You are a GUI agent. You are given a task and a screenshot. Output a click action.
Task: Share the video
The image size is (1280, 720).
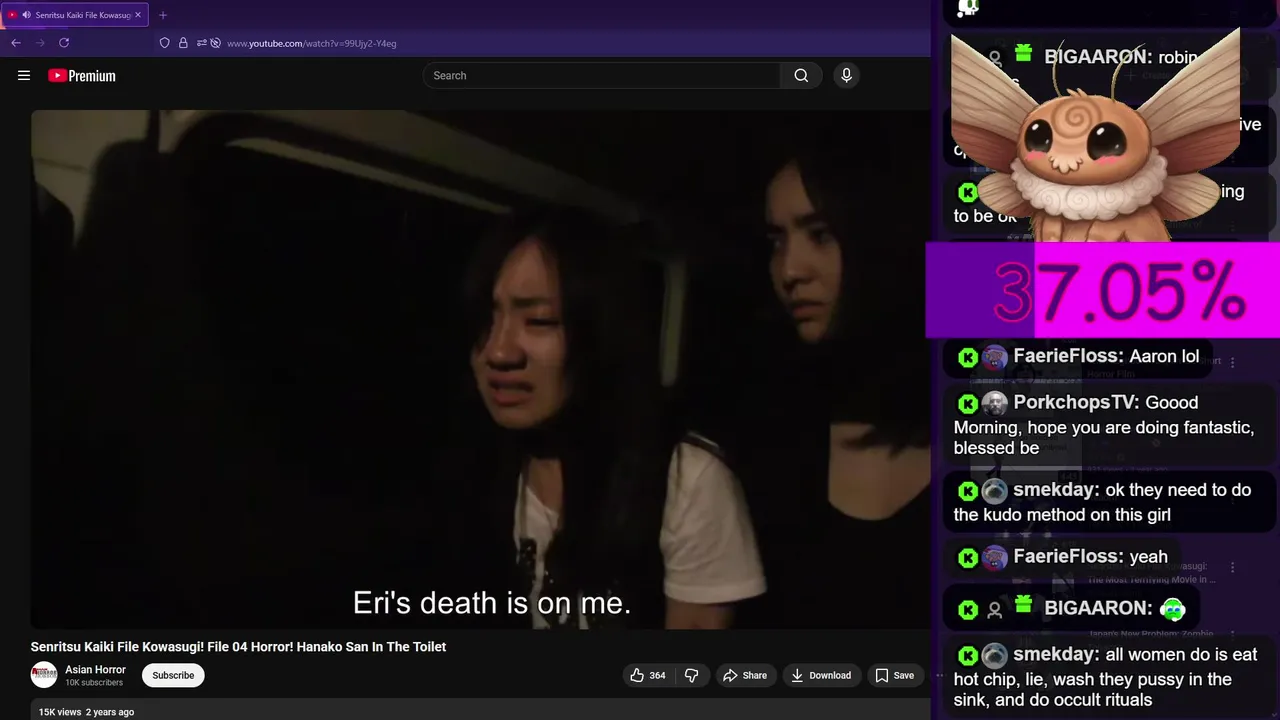point(745,675)
